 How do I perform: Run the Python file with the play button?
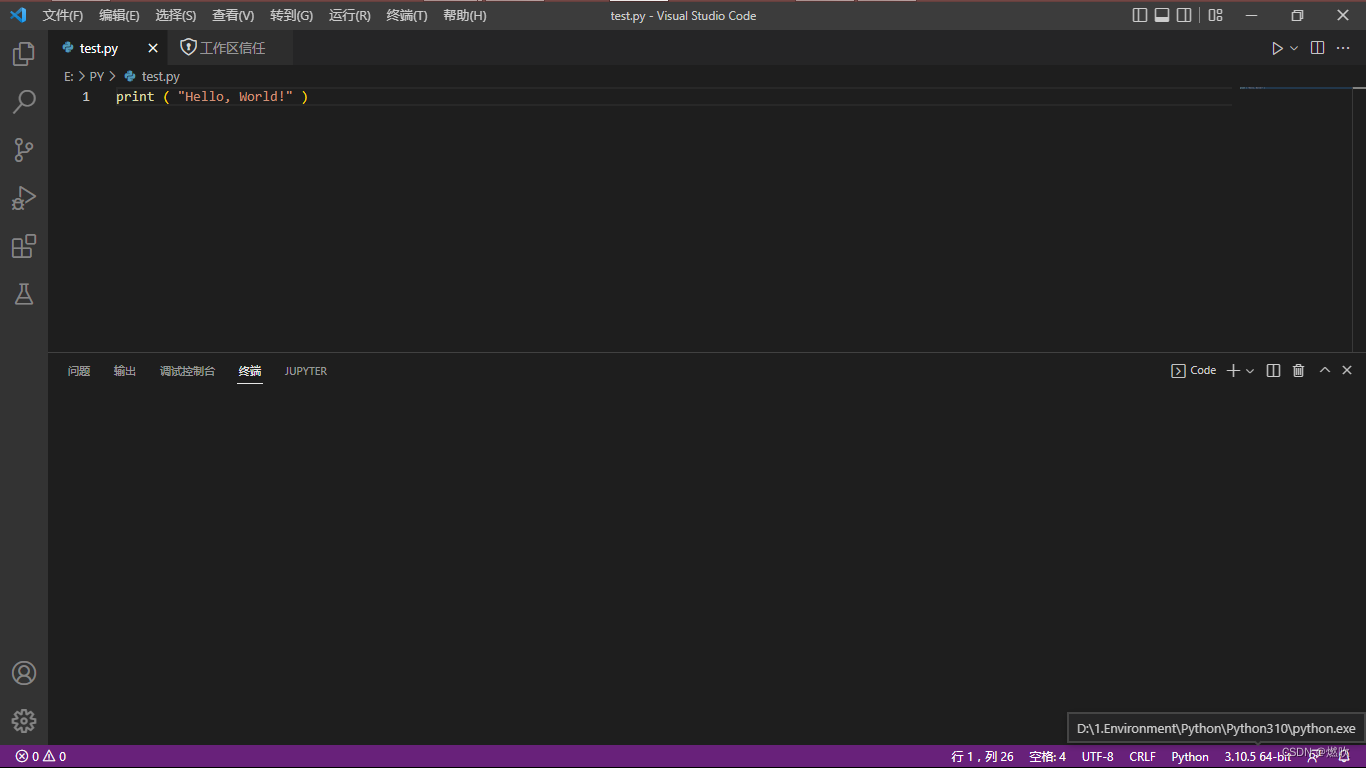(1277, 47)
